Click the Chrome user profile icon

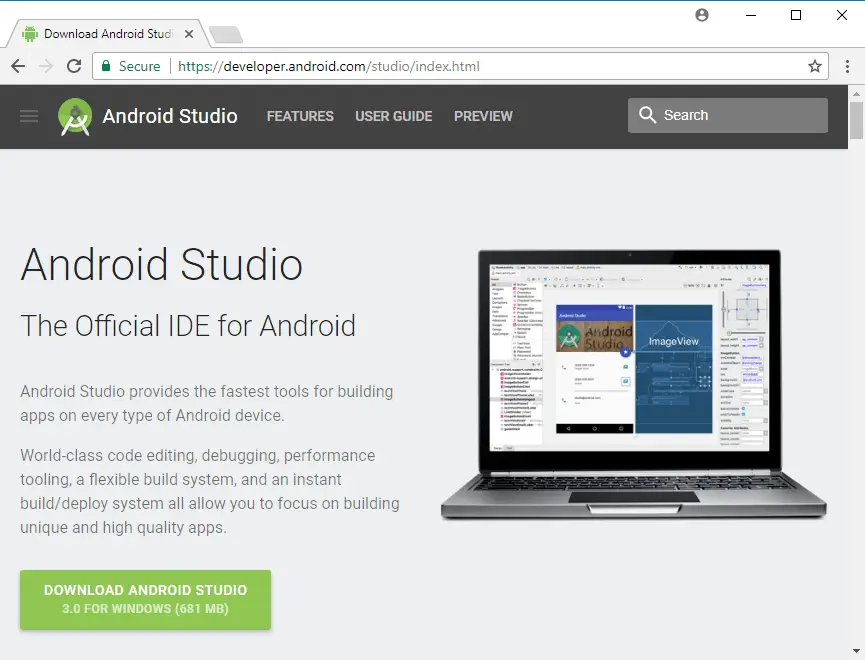(702, 15)
